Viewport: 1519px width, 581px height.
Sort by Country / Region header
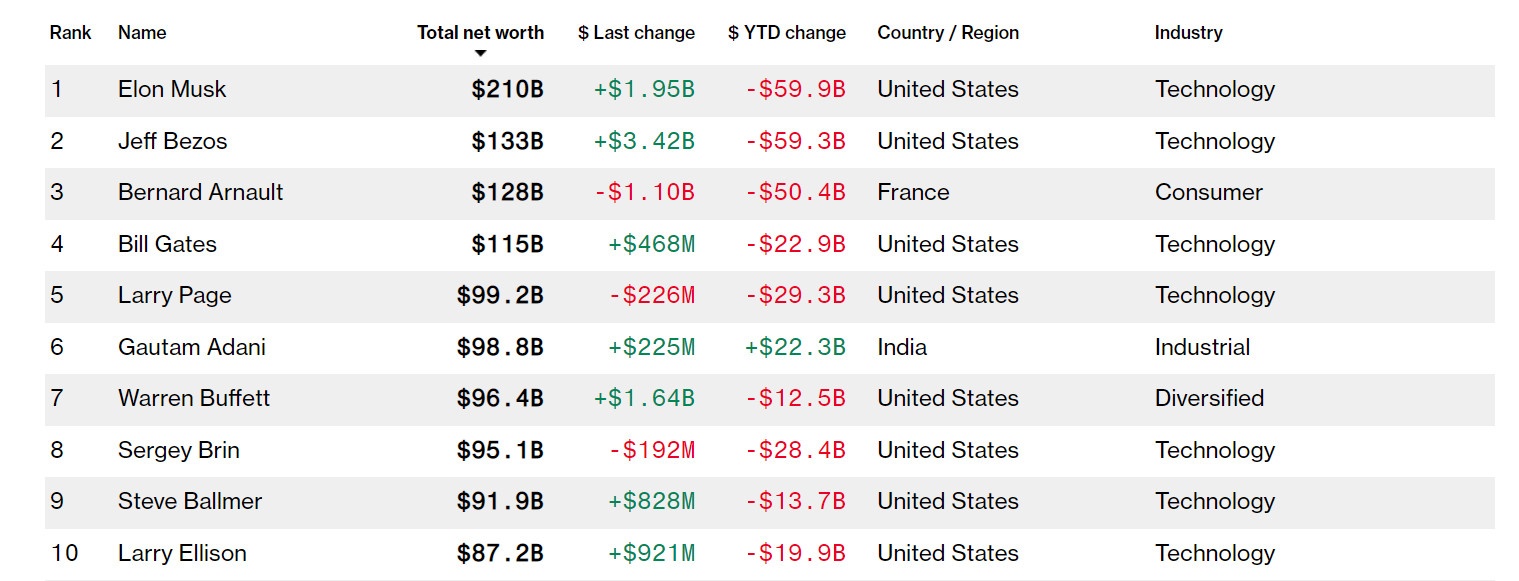[x=947, y=32]
